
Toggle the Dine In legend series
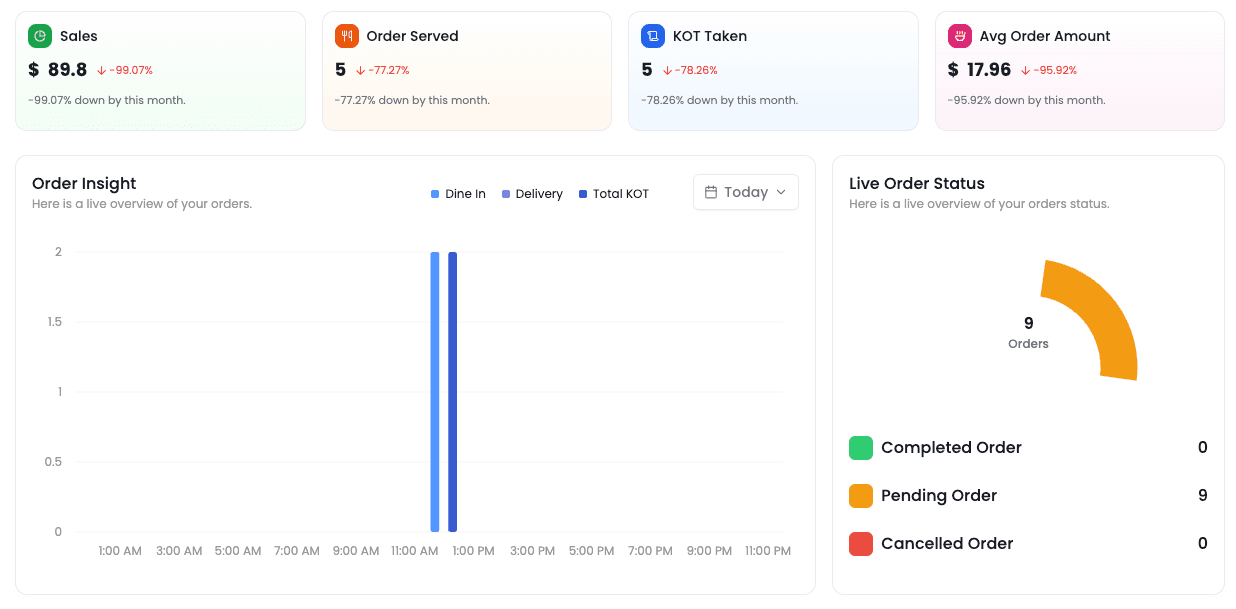(458, 194)
